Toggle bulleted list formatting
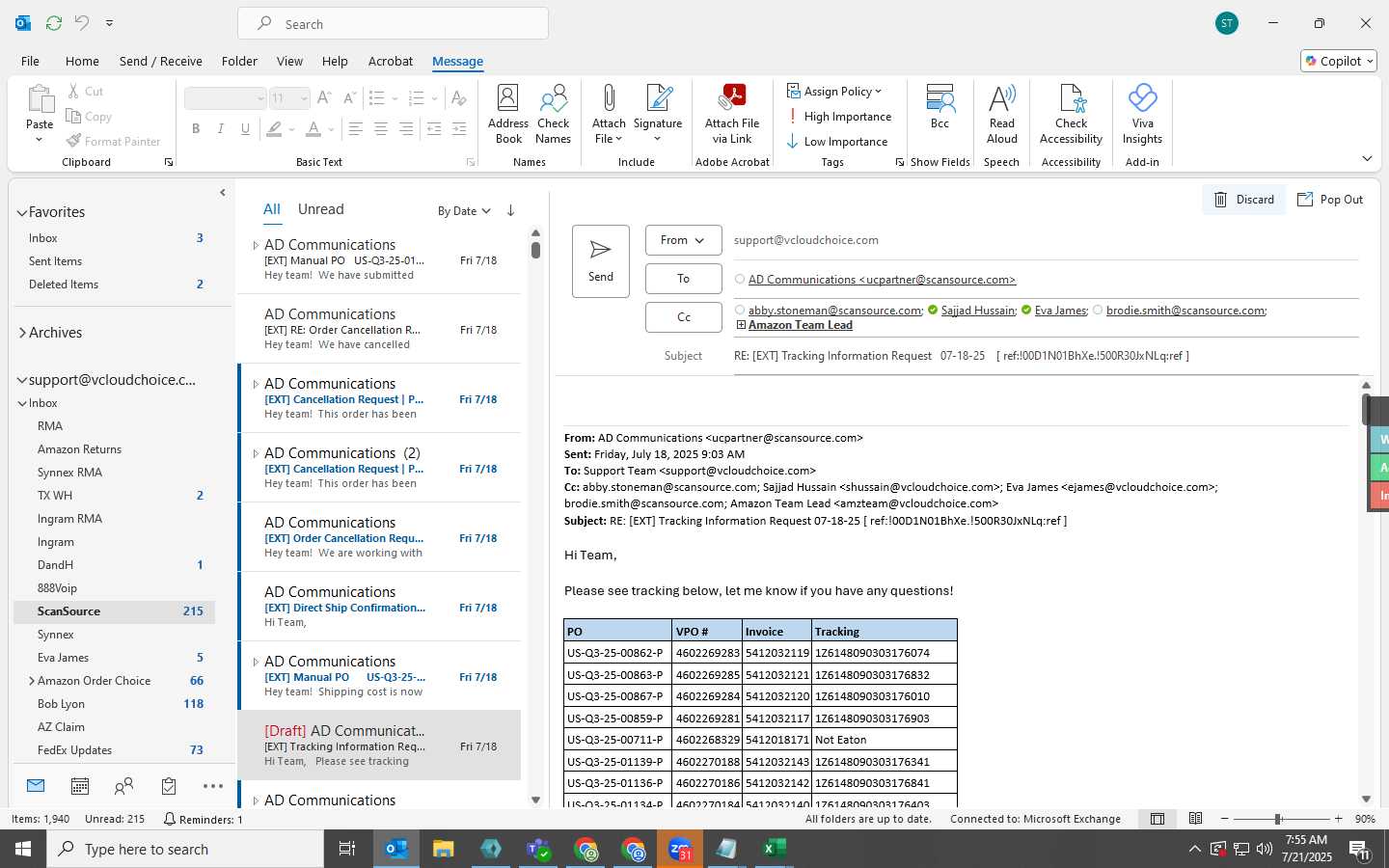This screenshot has height=868, width=1389. pos(376,97)
